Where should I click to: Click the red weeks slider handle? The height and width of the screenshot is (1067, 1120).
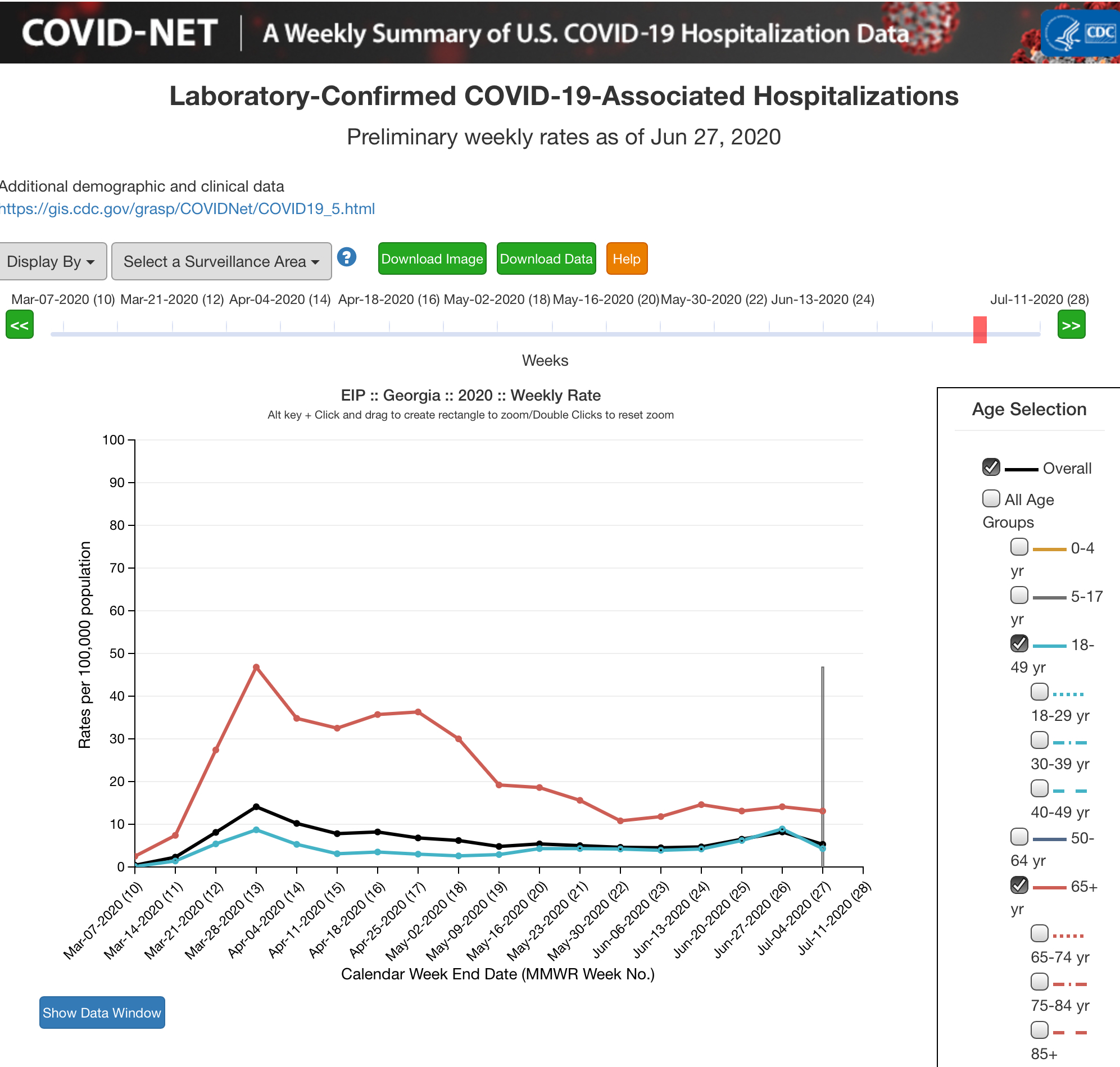point(980,330)
